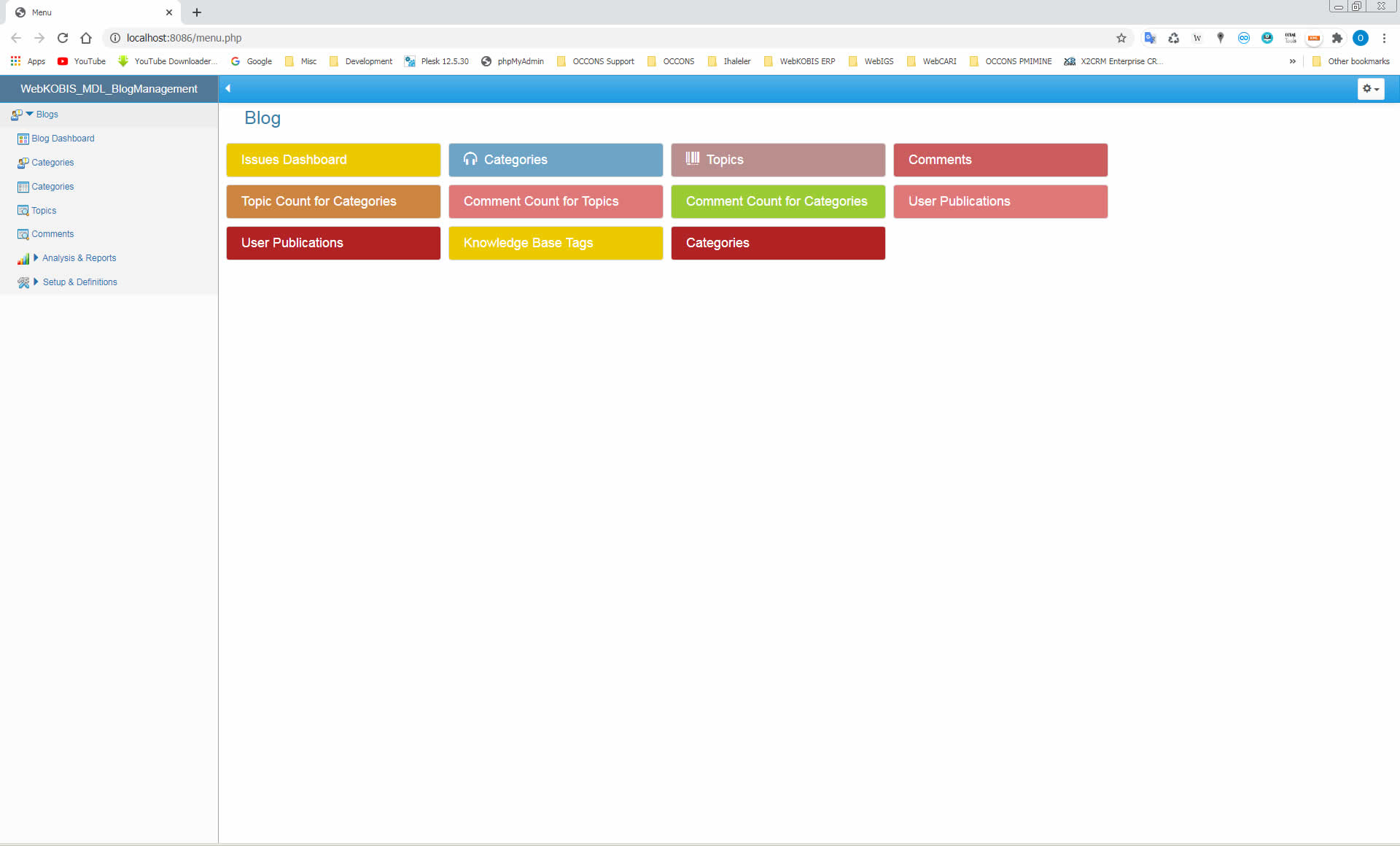Select Setup & Definitions in sidebar
This screenshot has width=1400, height=846.
(79, 282)
